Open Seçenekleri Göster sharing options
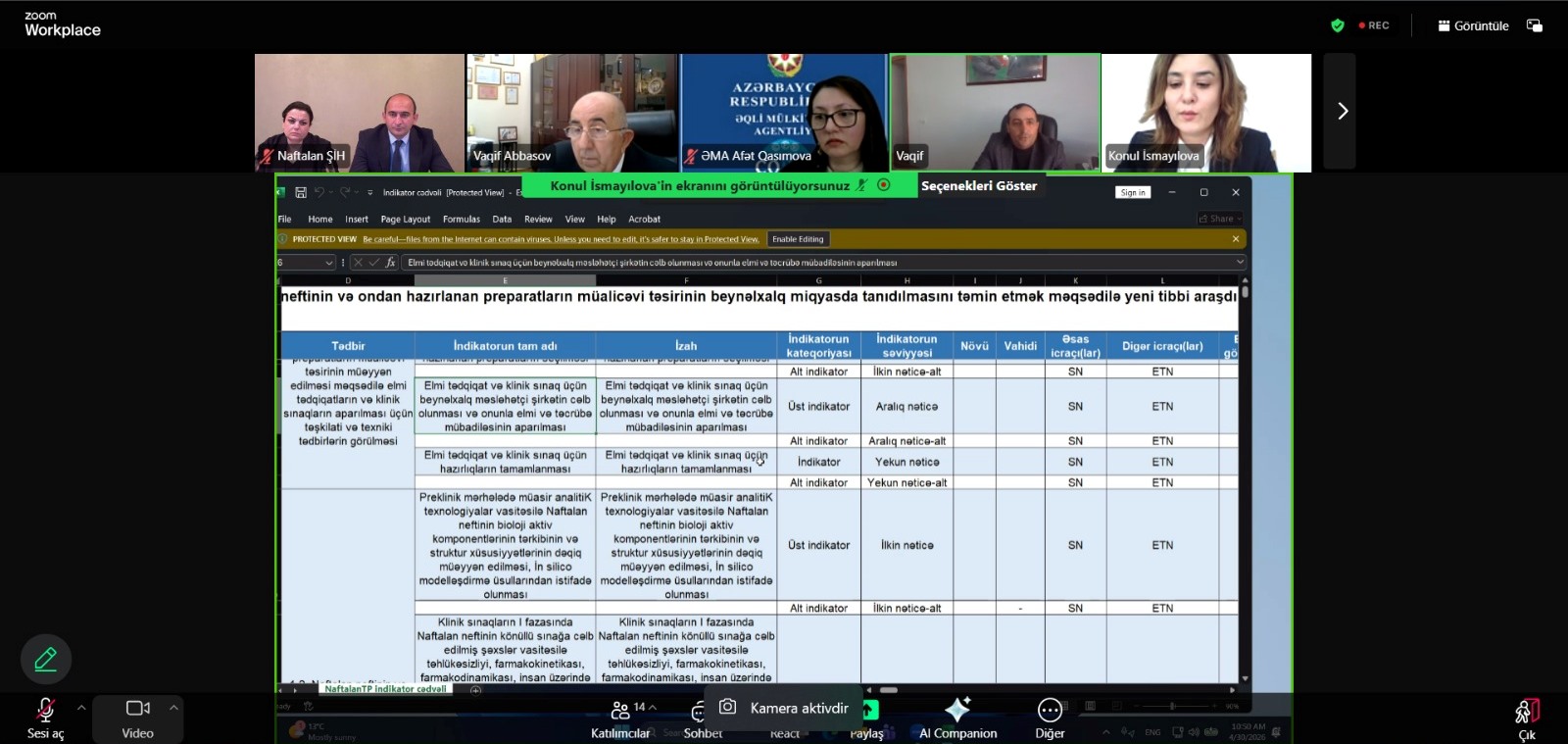 [x=978, y=186]
